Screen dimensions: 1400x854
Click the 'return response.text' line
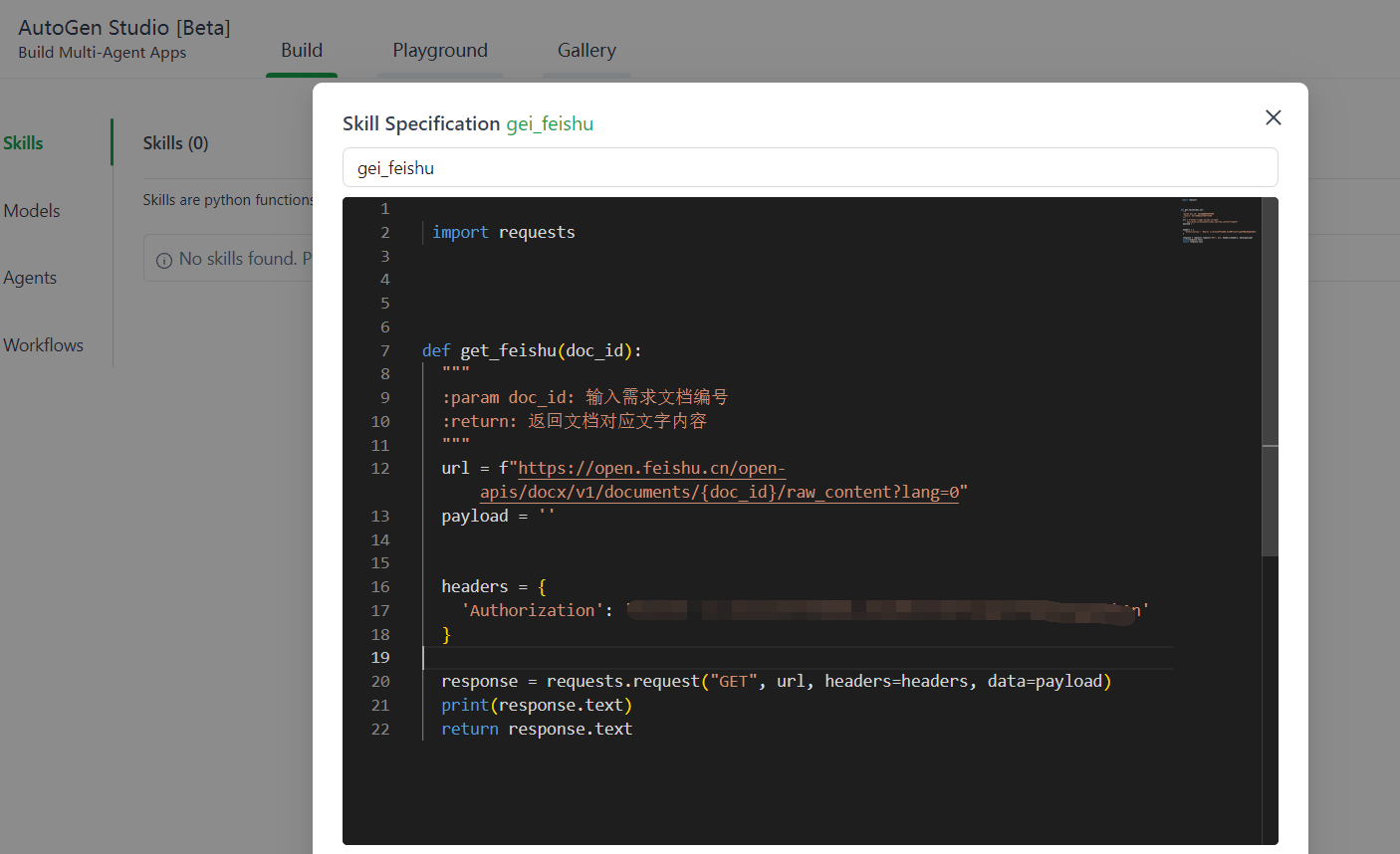537,729
